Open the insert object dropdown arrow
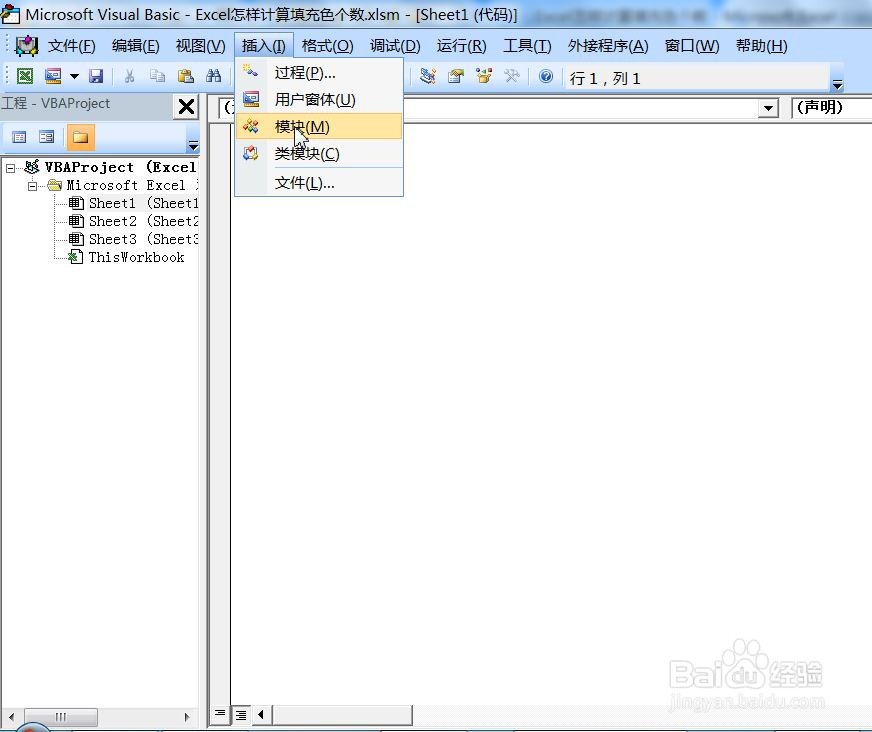 click(74, 76)
